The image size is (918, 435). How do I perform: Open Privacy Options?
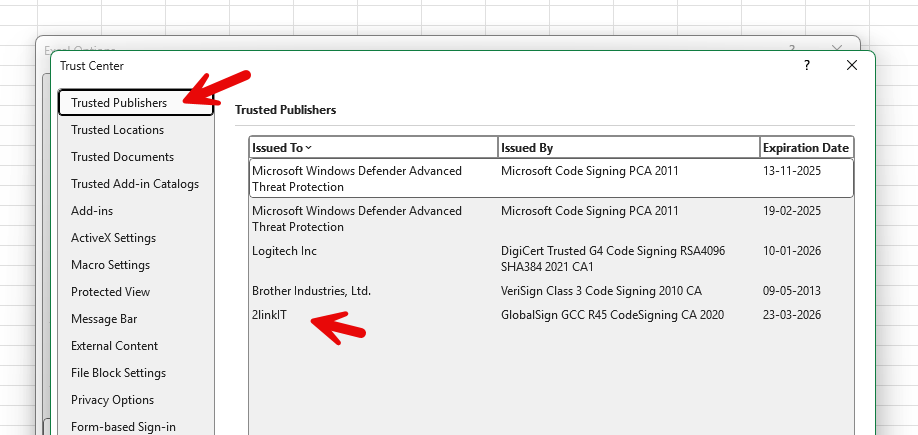[112, 400]
